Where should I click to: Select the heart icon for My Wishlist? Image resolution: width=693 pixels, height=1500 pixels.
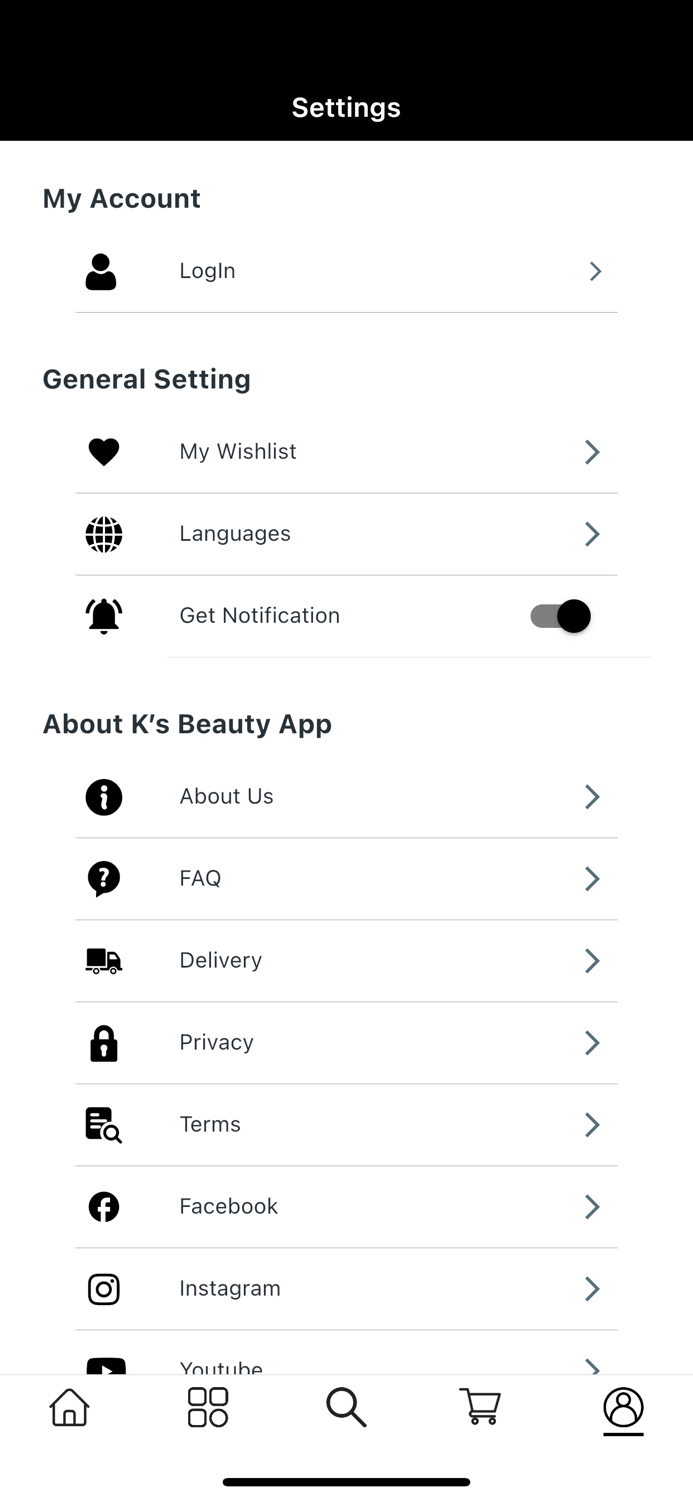tap(103, 451)
